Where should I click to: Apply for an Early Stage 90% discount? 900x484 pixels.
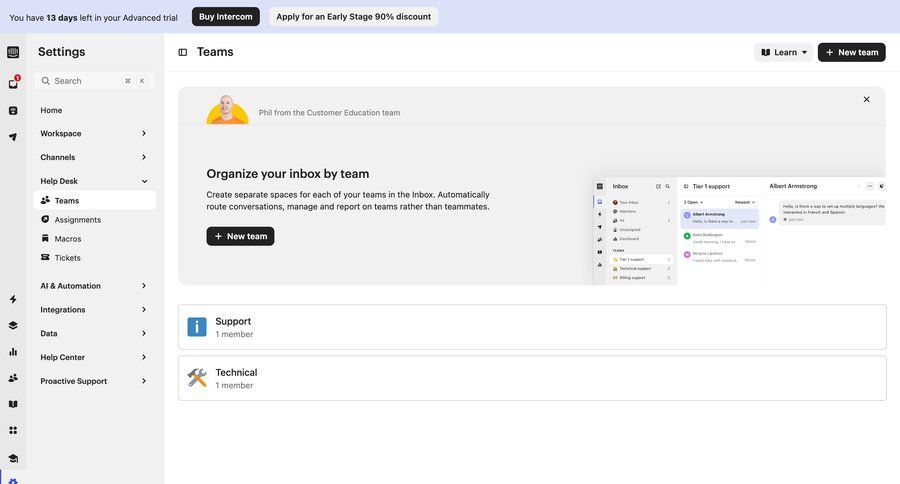(x=354, y=17)
